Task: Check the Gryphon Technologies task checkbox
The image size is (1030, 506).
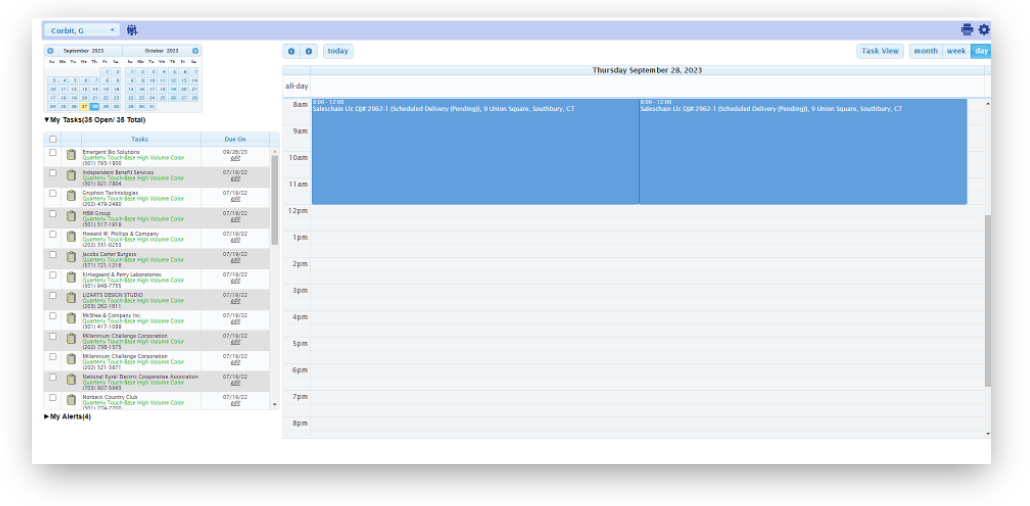Action: [x=53, y=194]
